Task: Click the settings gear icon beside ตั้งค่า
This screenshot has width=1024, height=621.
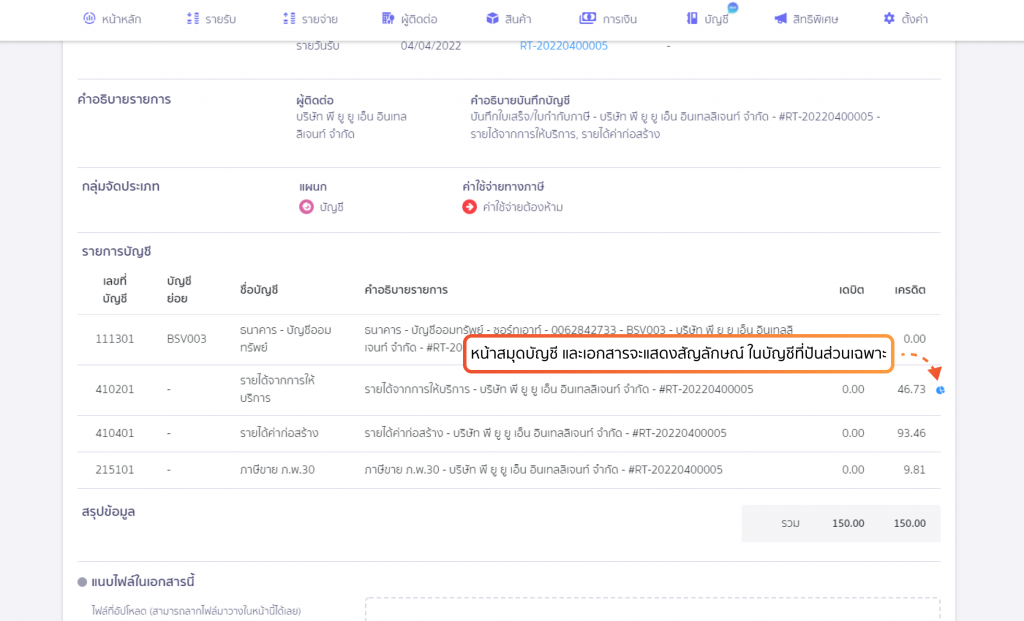Action: click(889, 18)
